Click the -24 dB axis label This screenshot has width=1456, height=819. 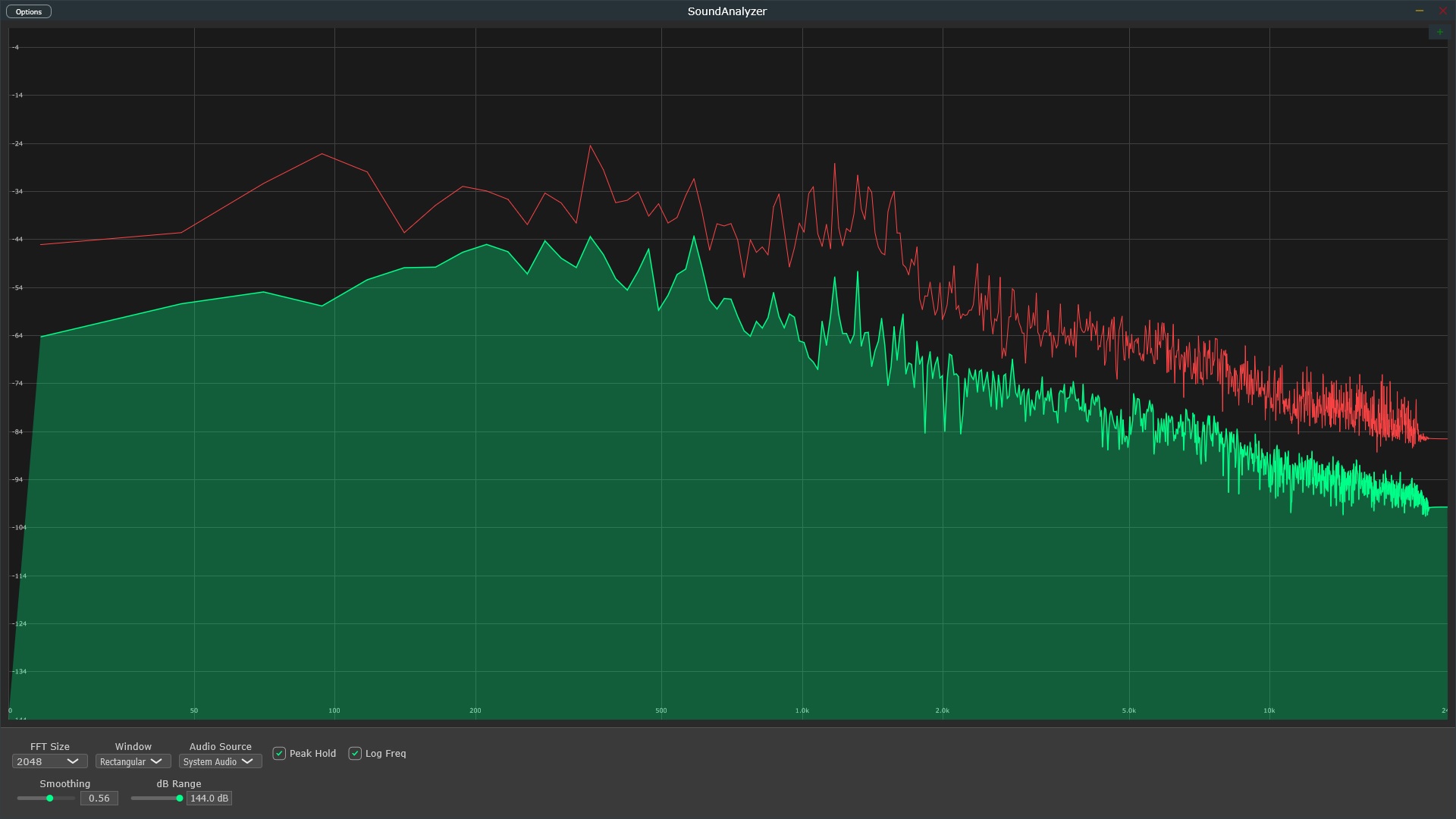pyautogui.click(x=17, y=143)
